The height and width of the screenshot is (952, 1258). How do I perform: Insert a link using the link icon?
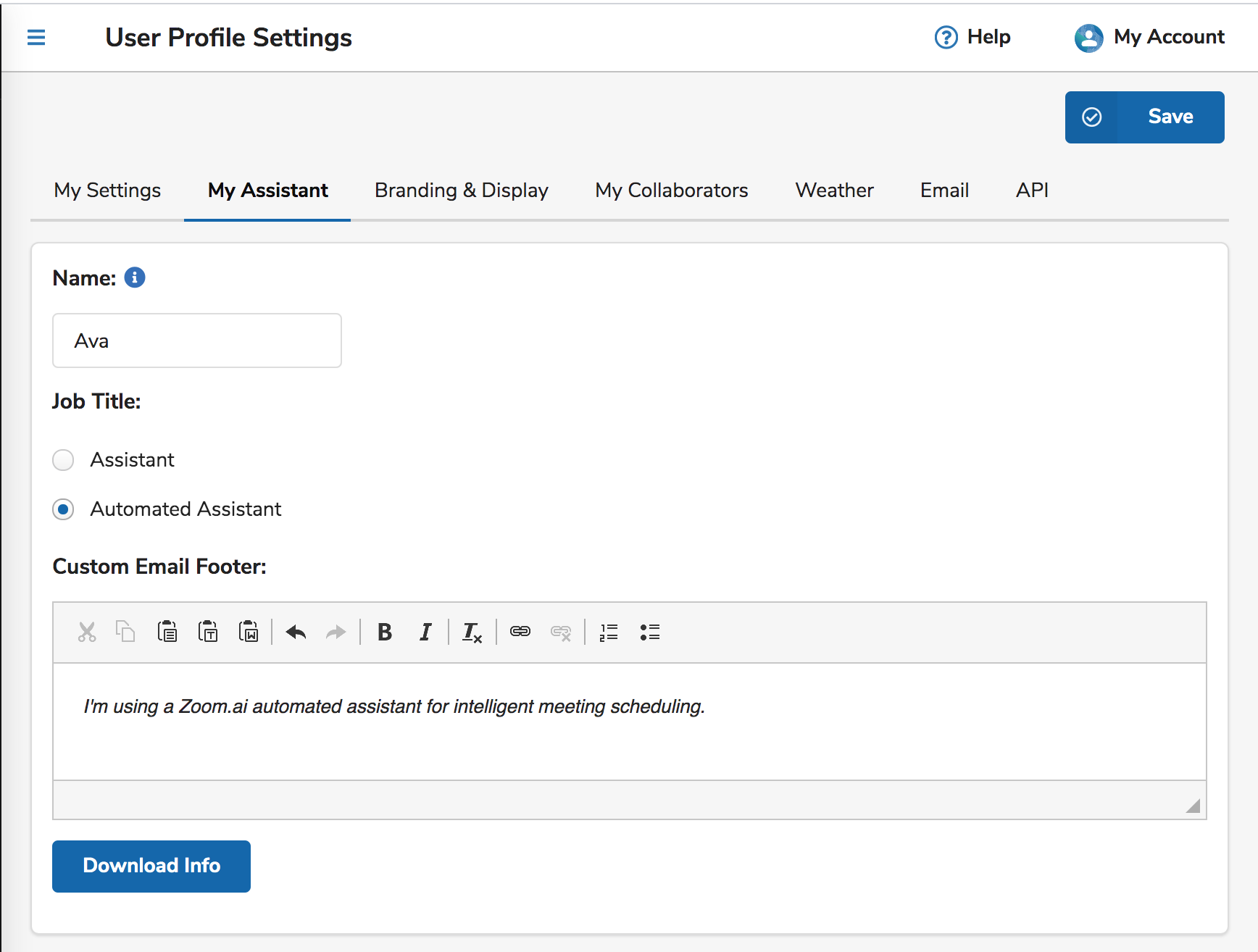(x=520, y=632)
